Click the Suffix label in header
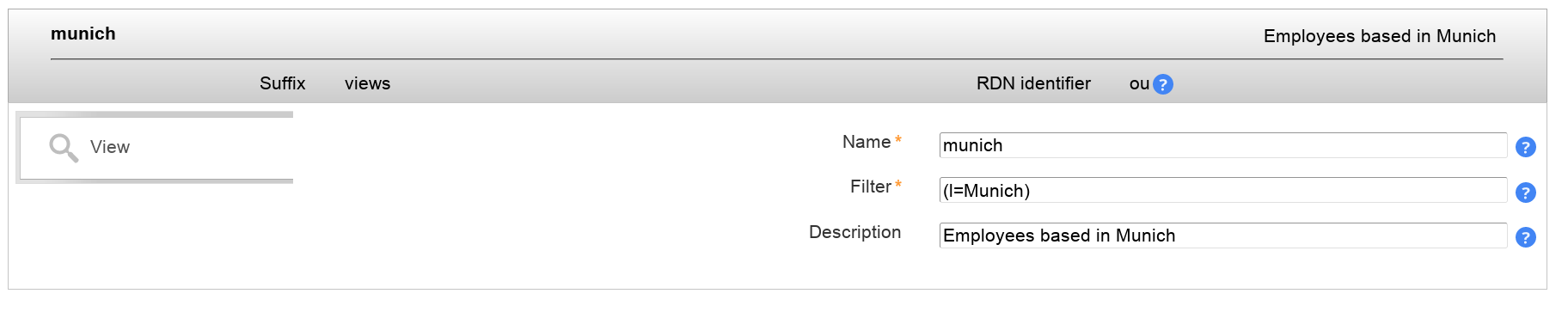 (283, 83)
